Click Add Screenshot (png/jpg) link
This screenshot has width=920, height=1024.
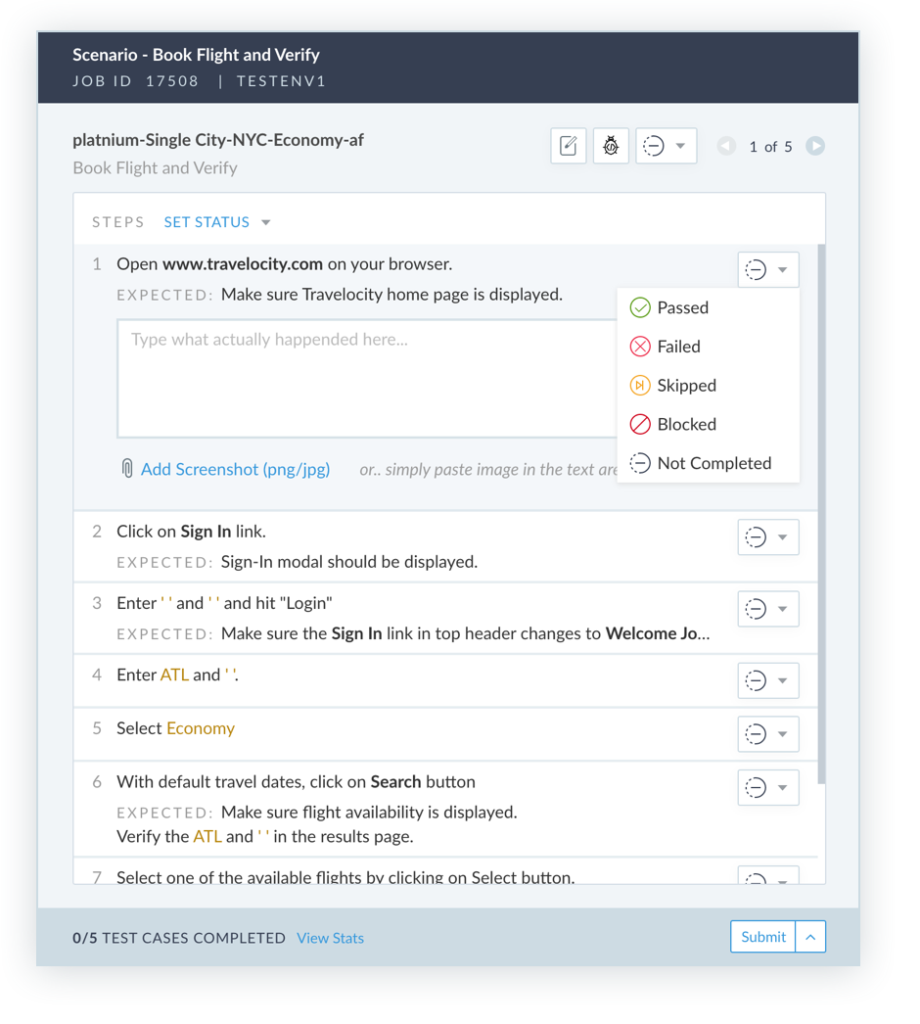tap(235, 469)
